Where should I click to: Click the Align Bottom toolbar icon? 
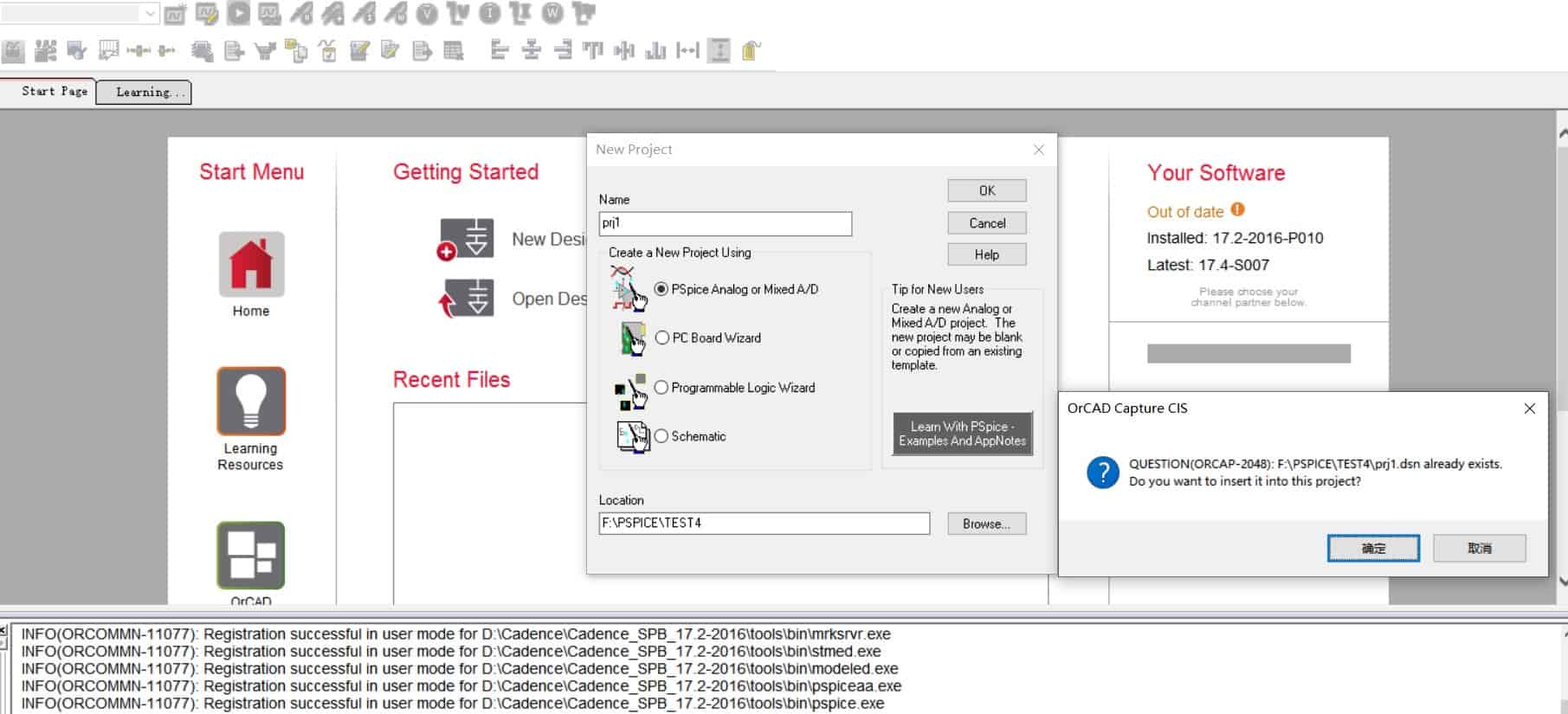[656, 51]
